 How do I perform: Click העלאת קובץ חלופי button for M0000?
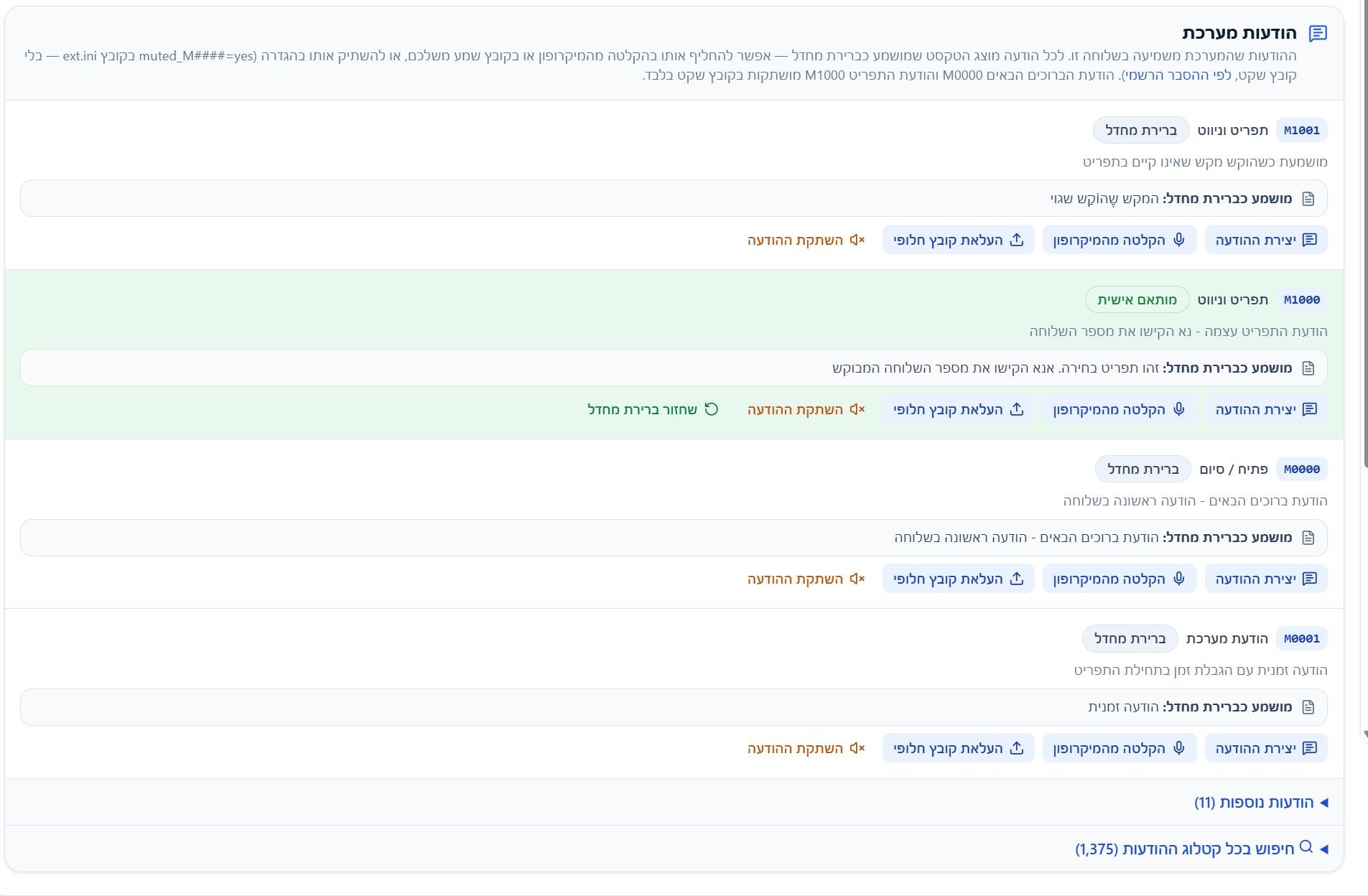958,579
